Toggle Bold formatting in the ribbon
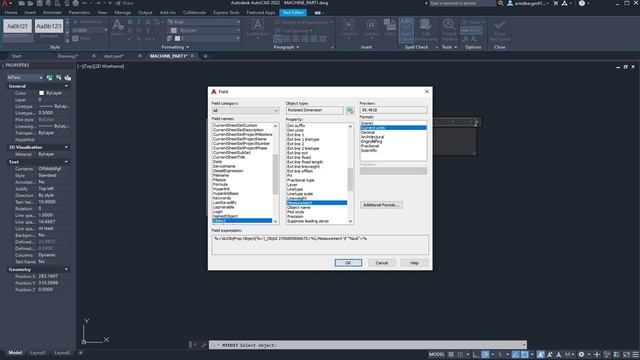 coord(130,22)
